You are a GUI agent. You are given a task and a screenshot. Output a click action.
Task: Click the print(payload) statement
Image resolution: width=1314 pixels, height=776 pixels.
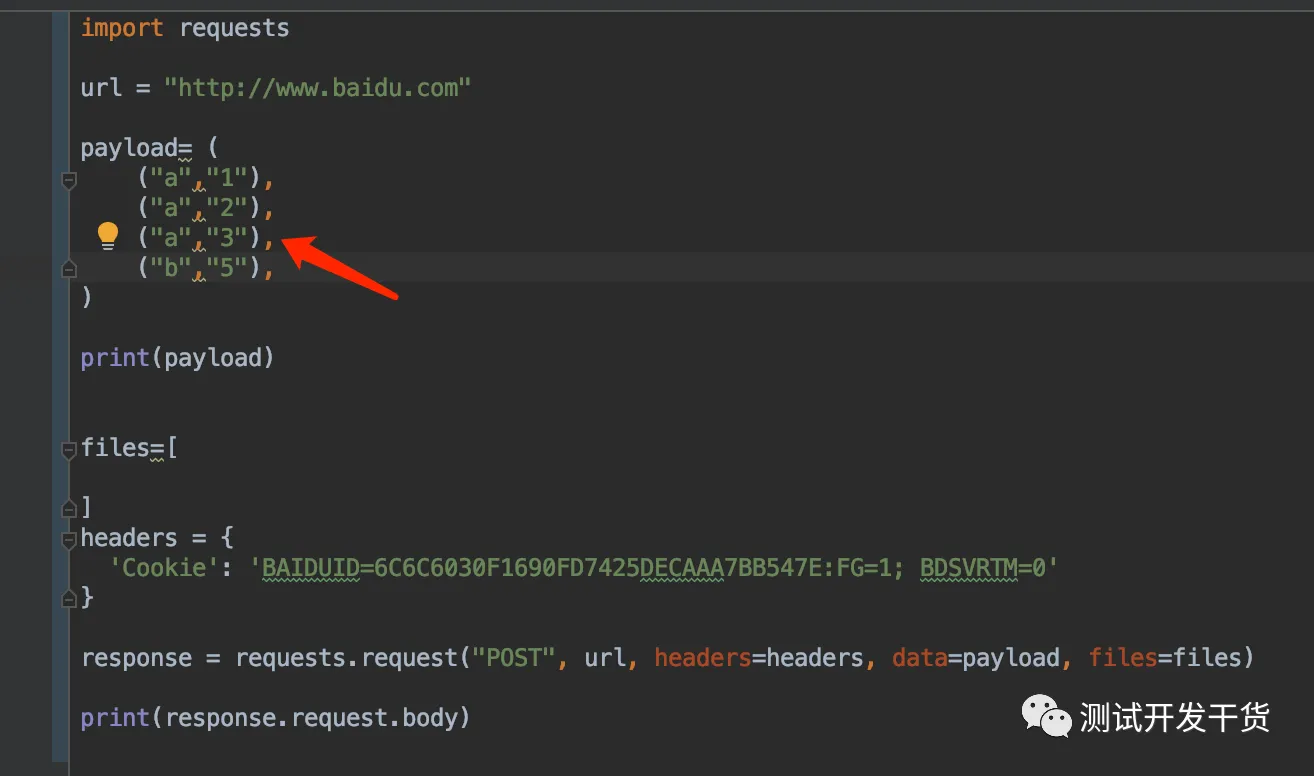177,358
